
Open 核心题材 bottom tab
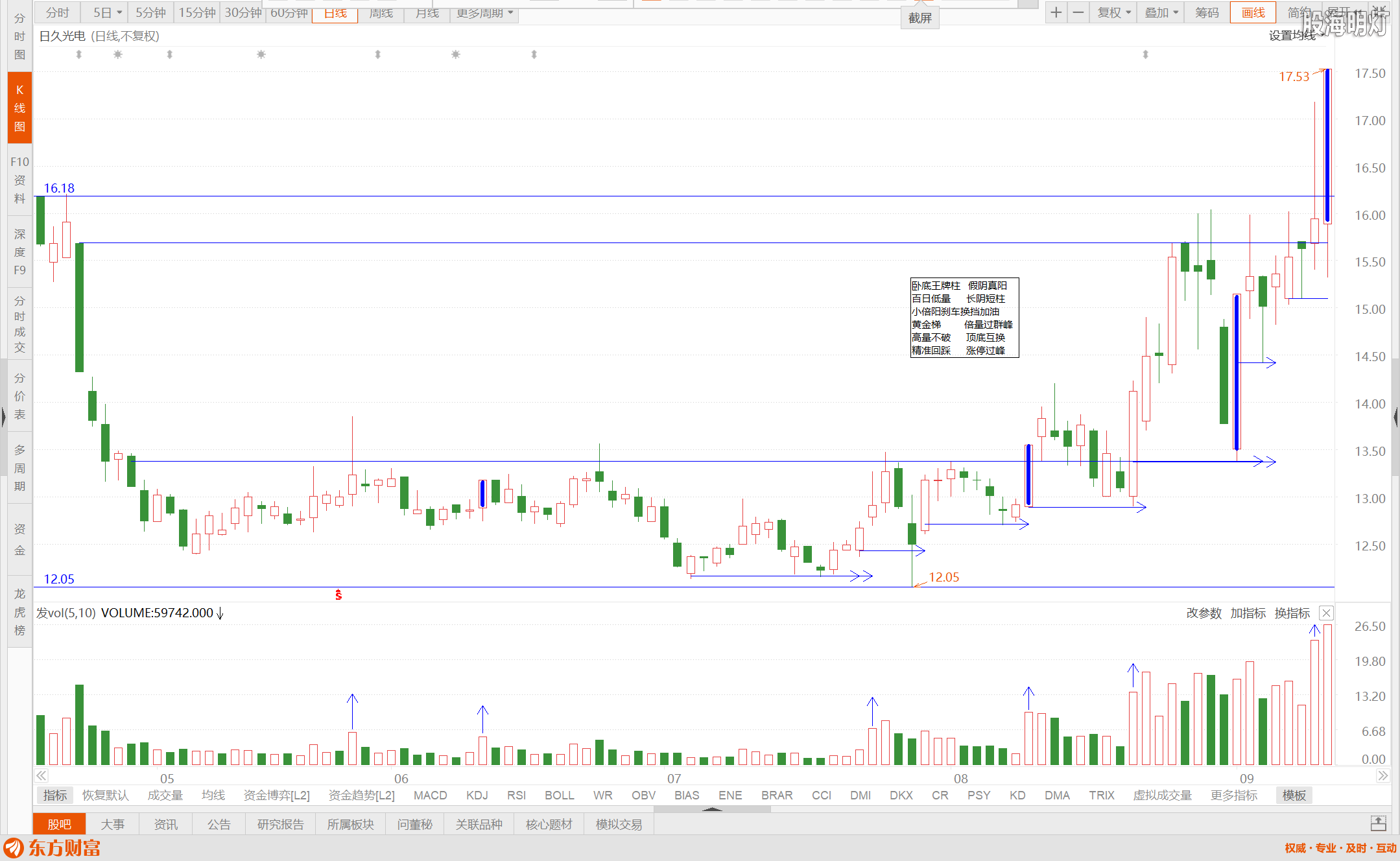(549, 824)
